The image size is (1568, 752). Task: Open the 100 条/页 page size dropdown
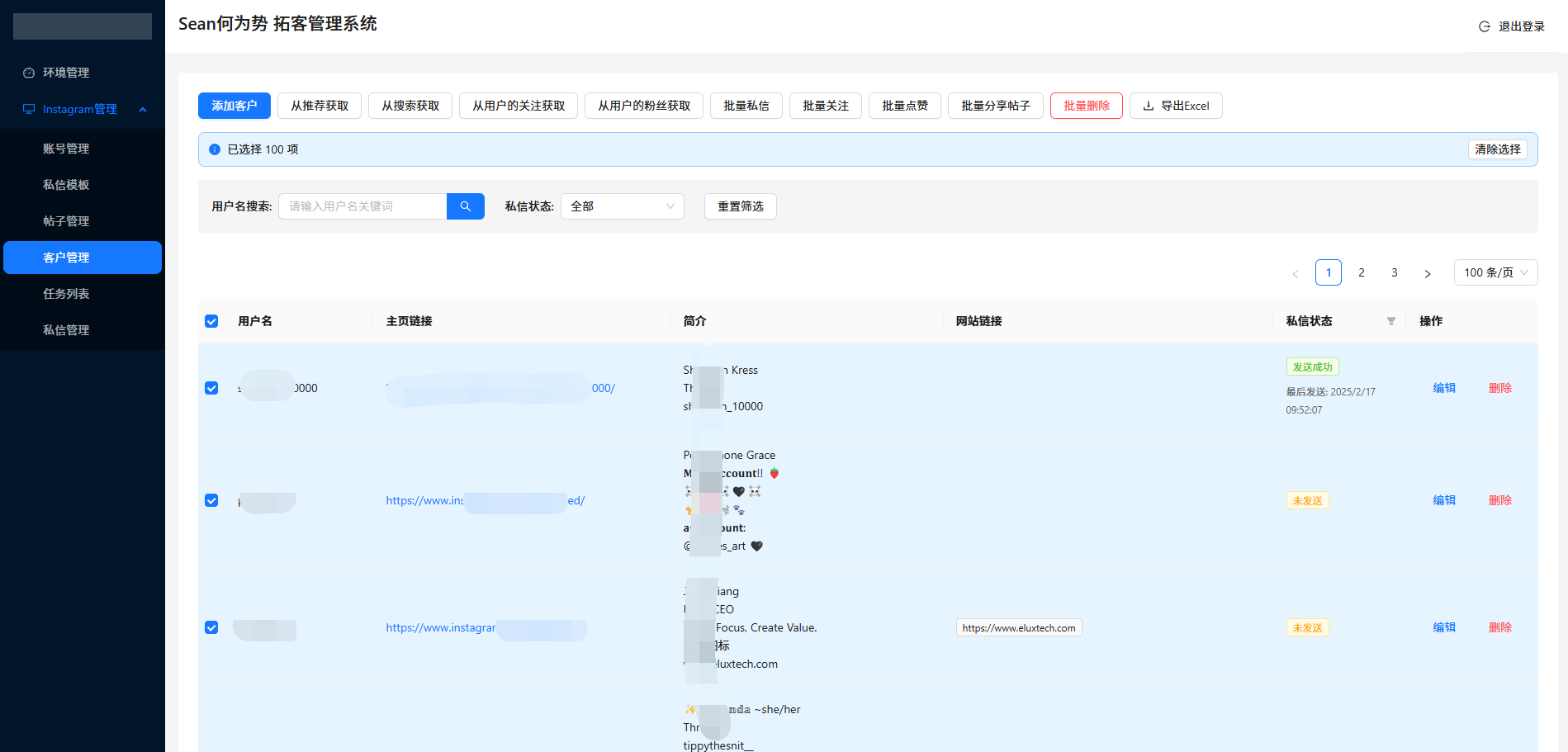[1495, 272]
